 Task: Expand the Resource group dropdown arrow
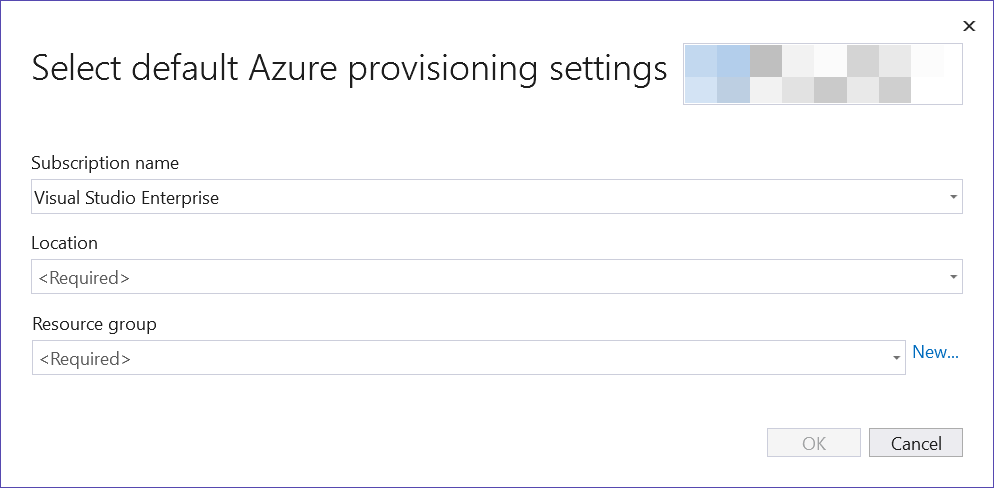896,358
